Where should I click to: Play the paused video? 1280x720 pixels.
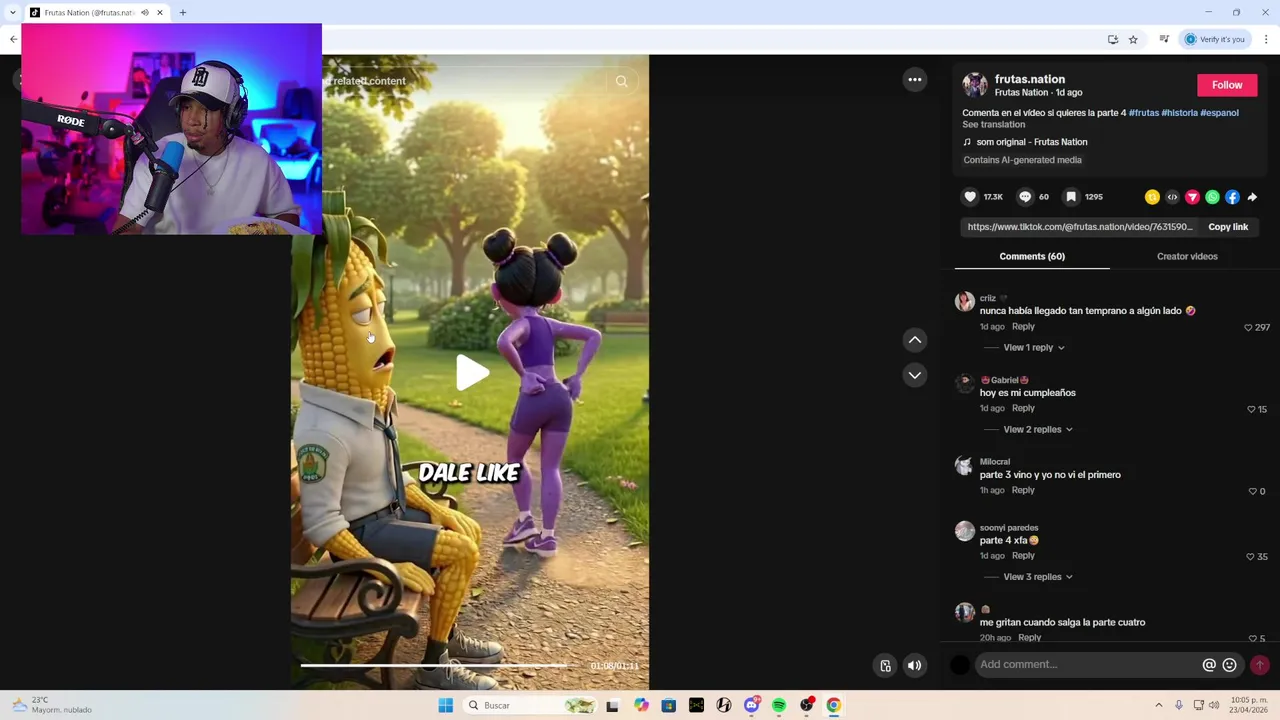(471, 373)
